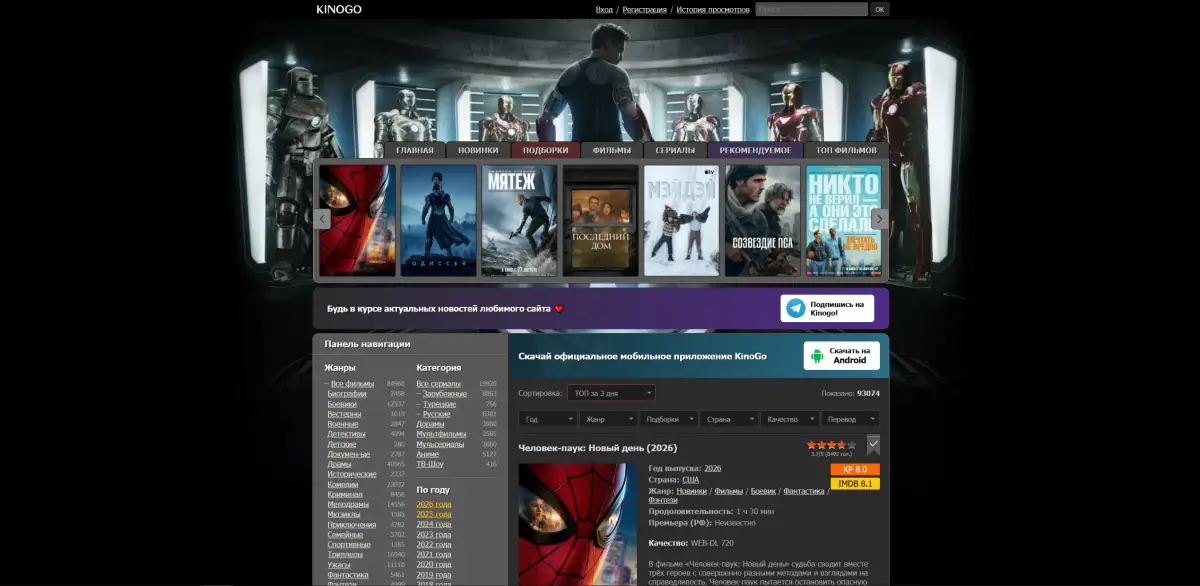Open the РЕКОМЕНДУЕМОЕ tab
This screenshot has height=586, width=1200.
pos(755,150)
